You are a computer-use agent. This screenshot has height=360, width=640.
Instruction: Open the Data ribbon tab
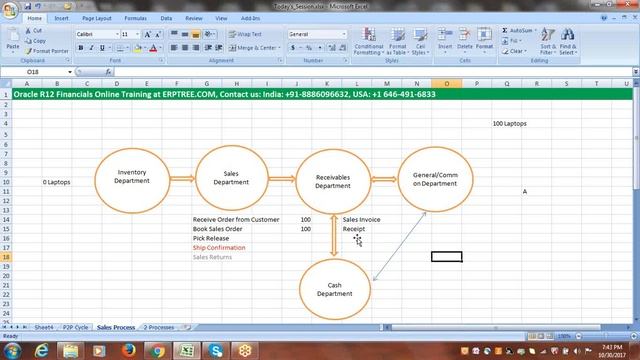pyautogui.click(x=166, y=18)
